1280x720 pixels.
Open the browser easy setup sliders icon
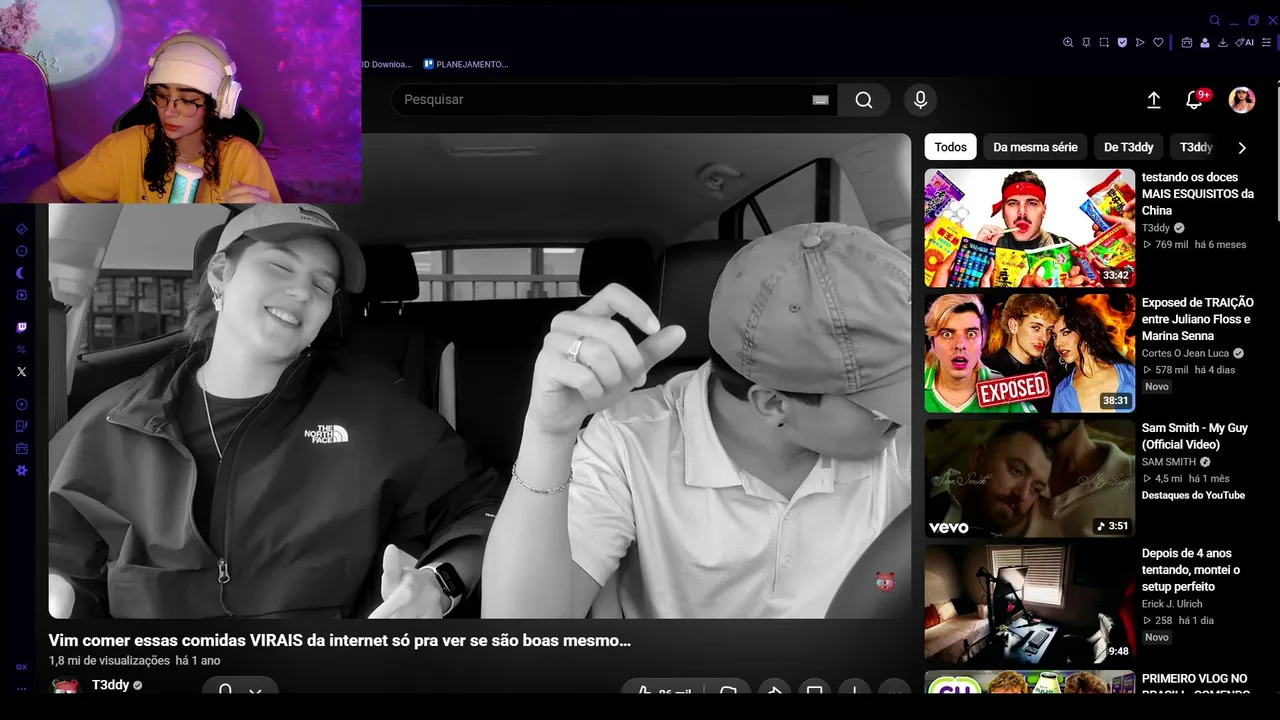point(1268,43)
